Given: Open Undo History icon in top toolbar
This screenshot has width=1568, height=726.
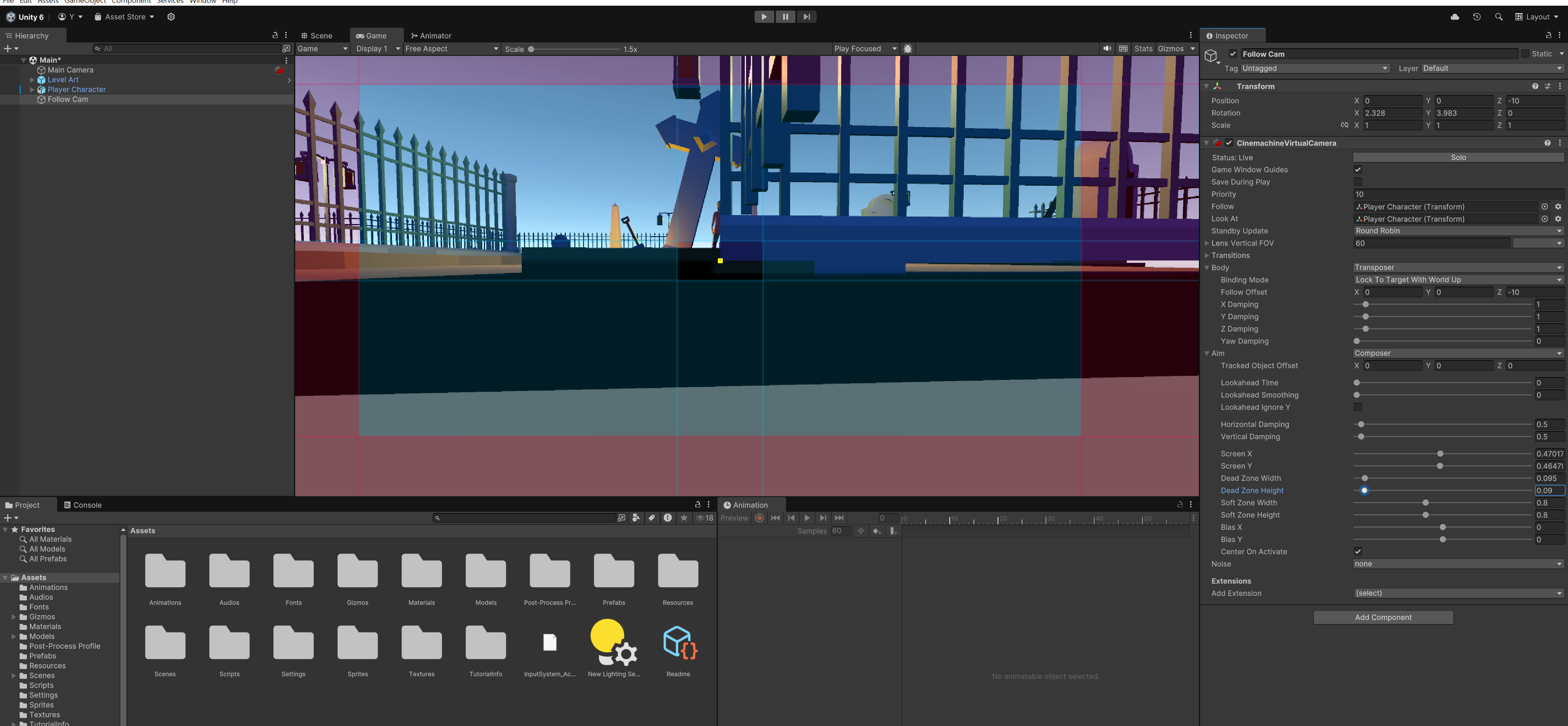Looking at the screenshot, I should coord(1477,16).
